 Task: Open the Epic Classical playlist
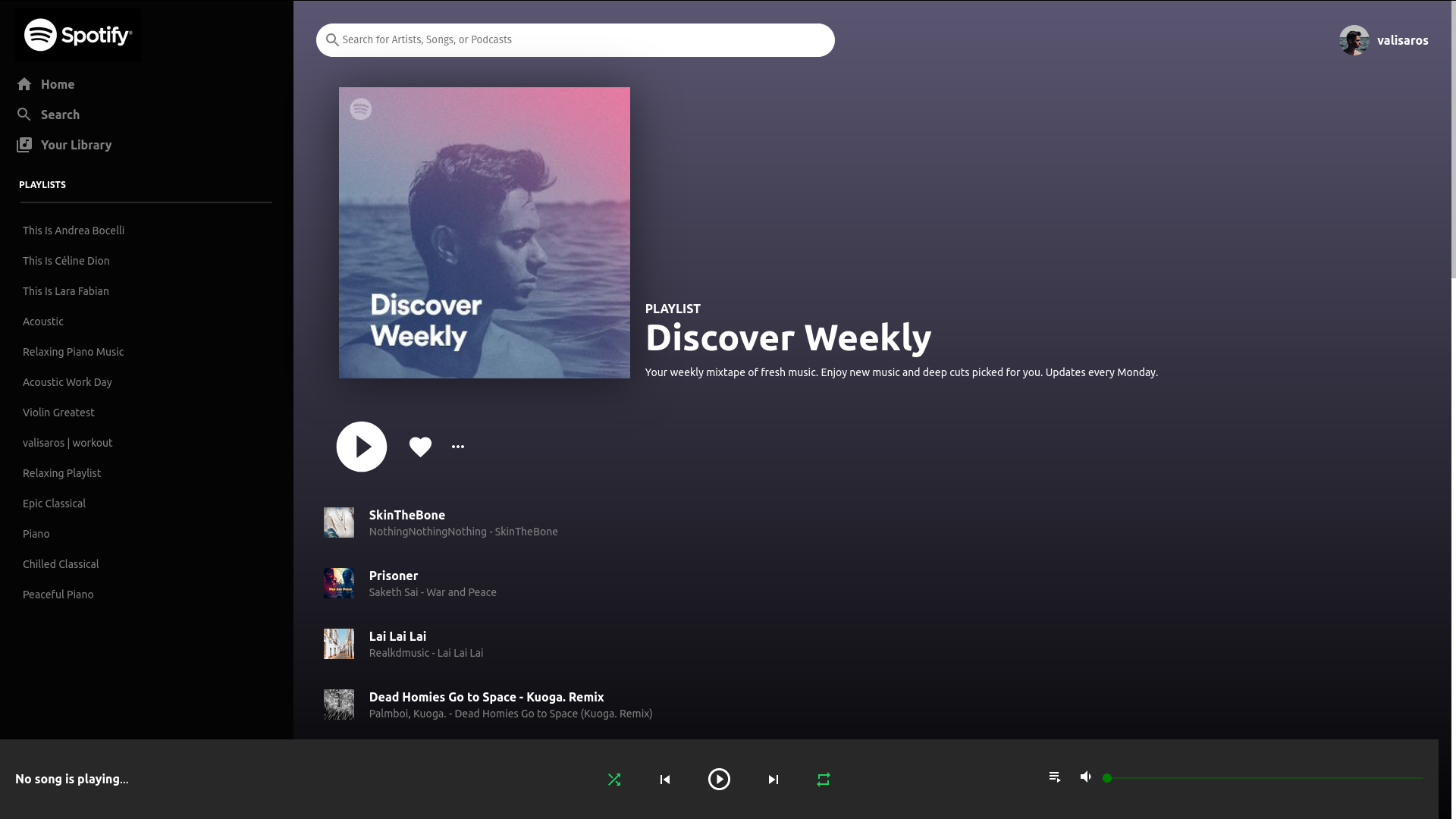tap(54, 504)
